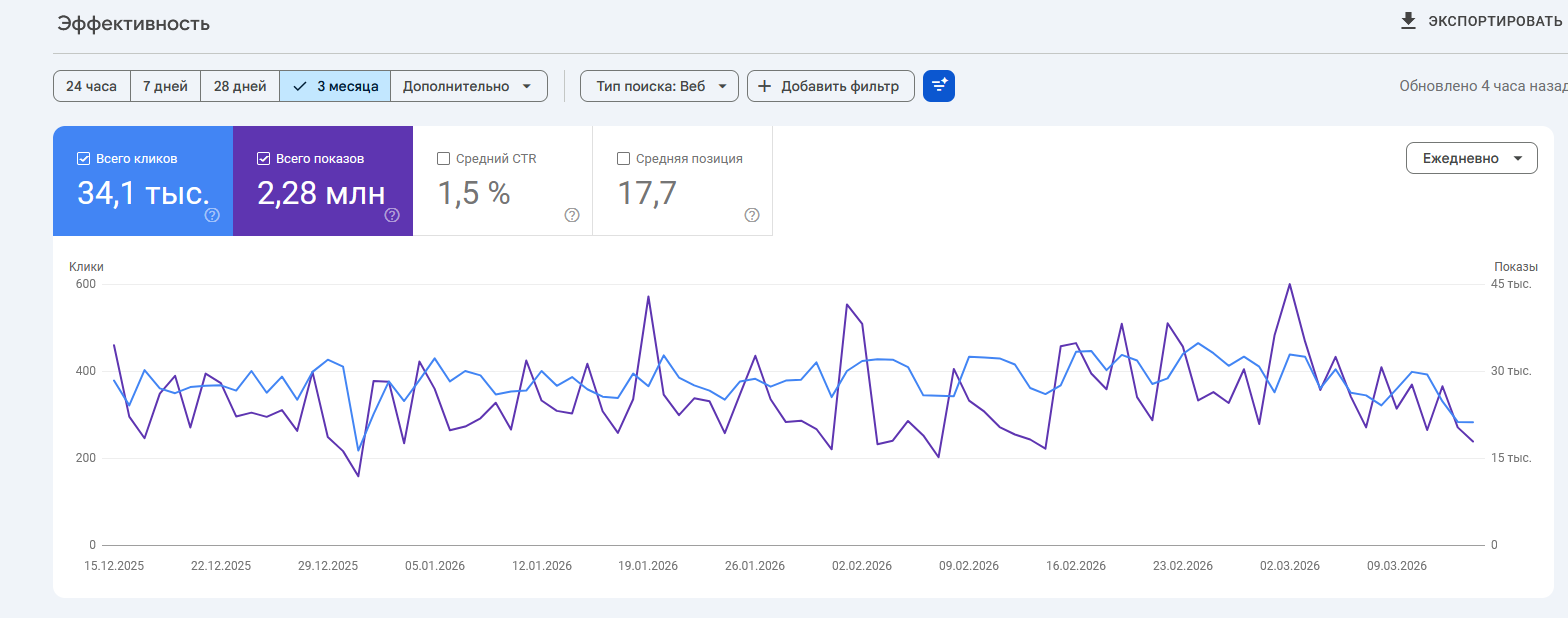Image resolution: width=1568 pixels, height=618 pixels.
Task: Switch to the 7 дней period
Action: click(165, 86)
